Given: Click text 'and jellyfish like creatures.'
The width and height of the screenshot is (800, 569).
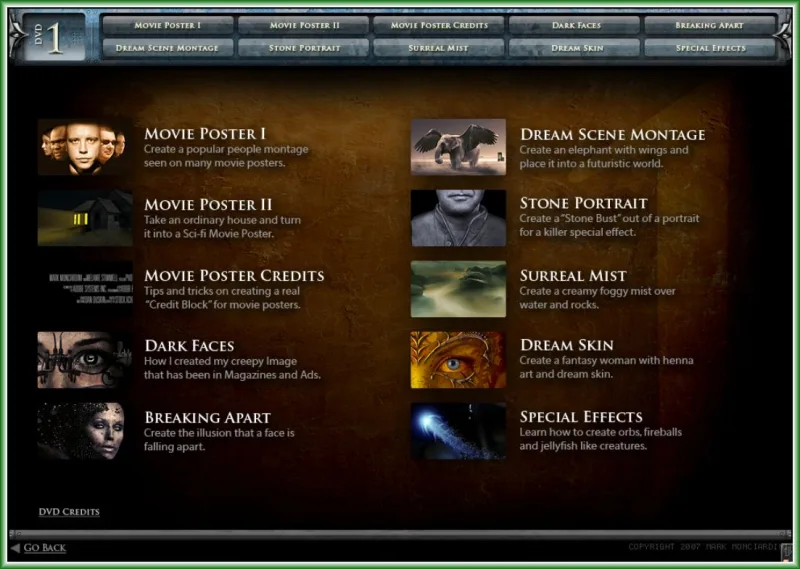Looking at the screenshot, I should pyautogui.click(x=583, y=446).
